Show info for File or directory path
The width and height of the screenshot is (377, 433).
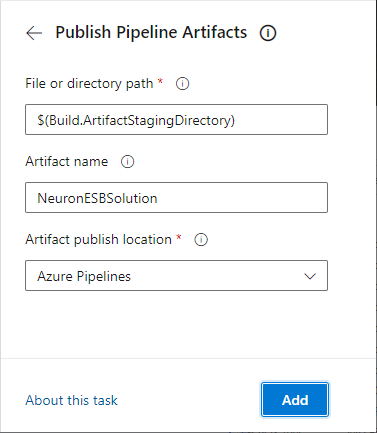(x=182, y=84)
